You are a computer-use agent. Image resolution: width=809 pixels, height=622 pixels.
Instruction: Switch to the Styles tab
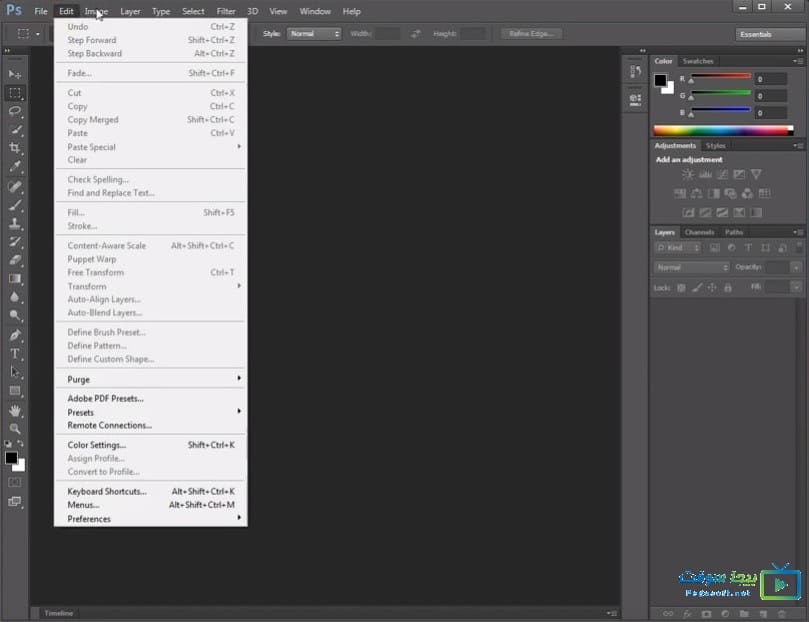(716, 145)
